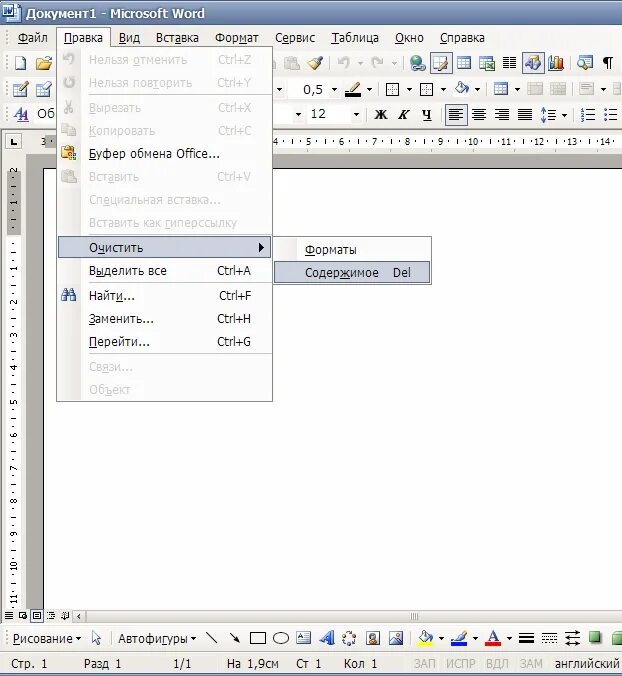This screenshot has width=622, height=676.
Task: Open the Insert Table dropdown arrow
Action: (x=517, y=90)
